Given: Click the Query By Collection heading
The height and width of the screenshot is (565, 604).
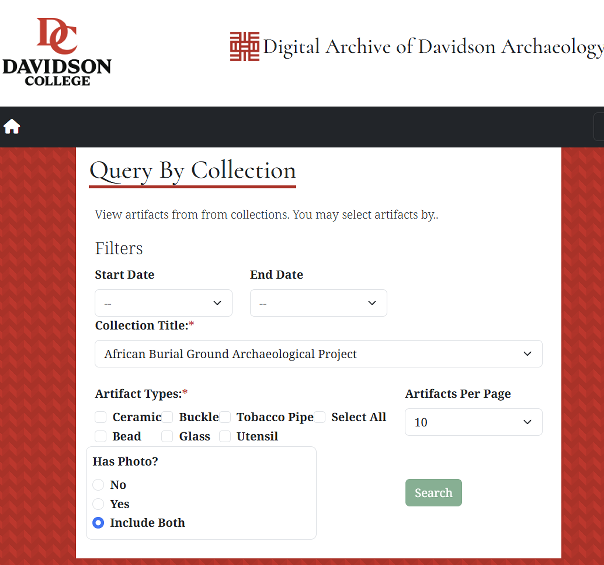Looking at the screenshot, I should click(193, 171).
